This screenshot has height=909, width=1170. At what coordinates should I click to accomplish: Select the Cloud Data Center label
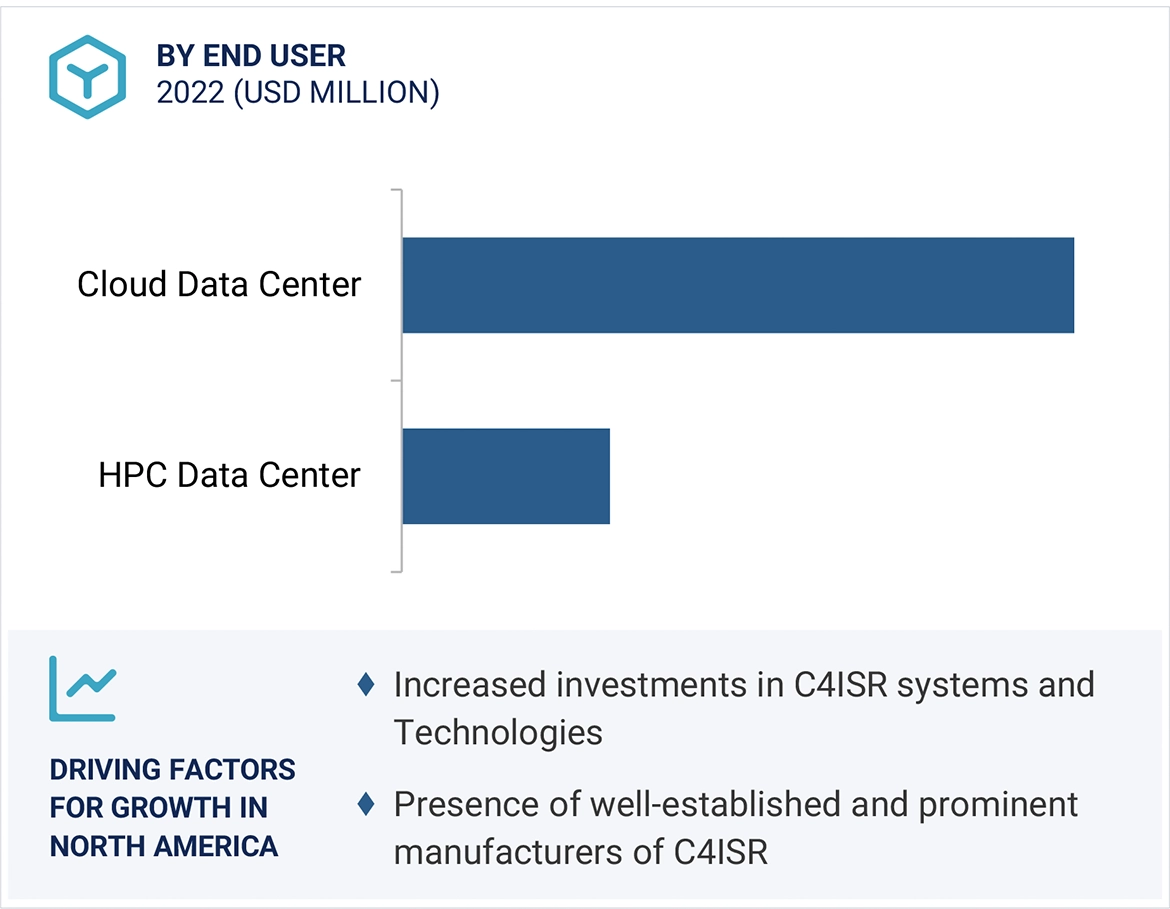[219, 285]
